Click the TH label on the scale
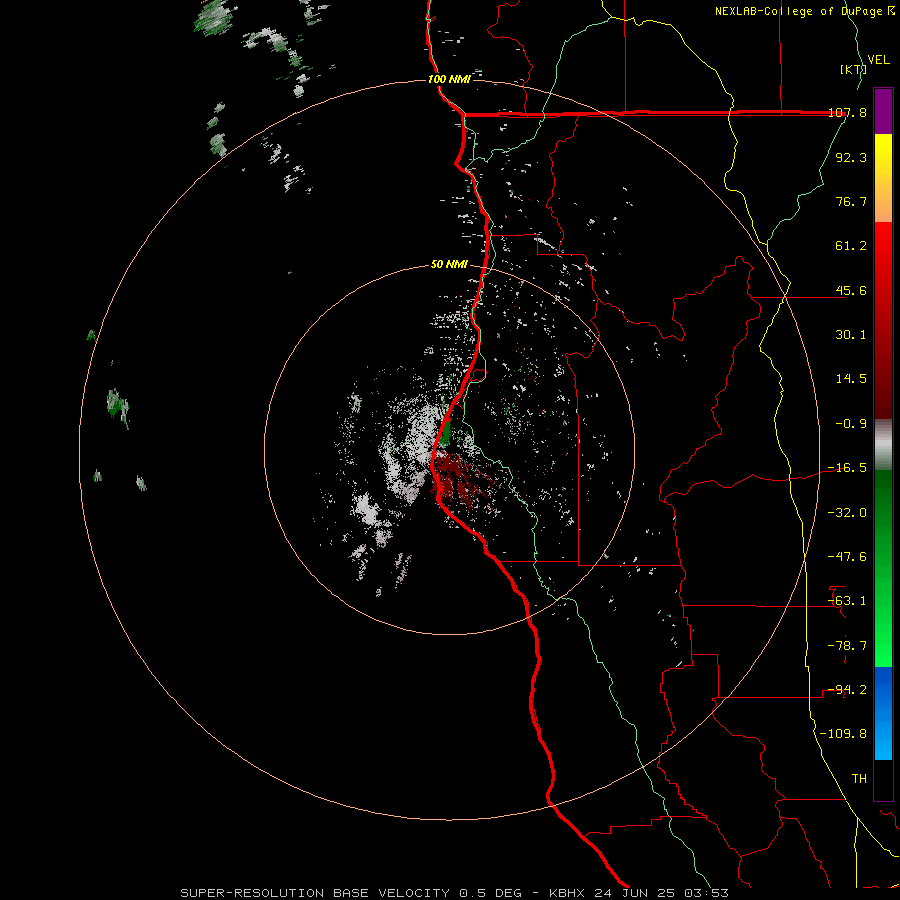 [x=859, y=779]
